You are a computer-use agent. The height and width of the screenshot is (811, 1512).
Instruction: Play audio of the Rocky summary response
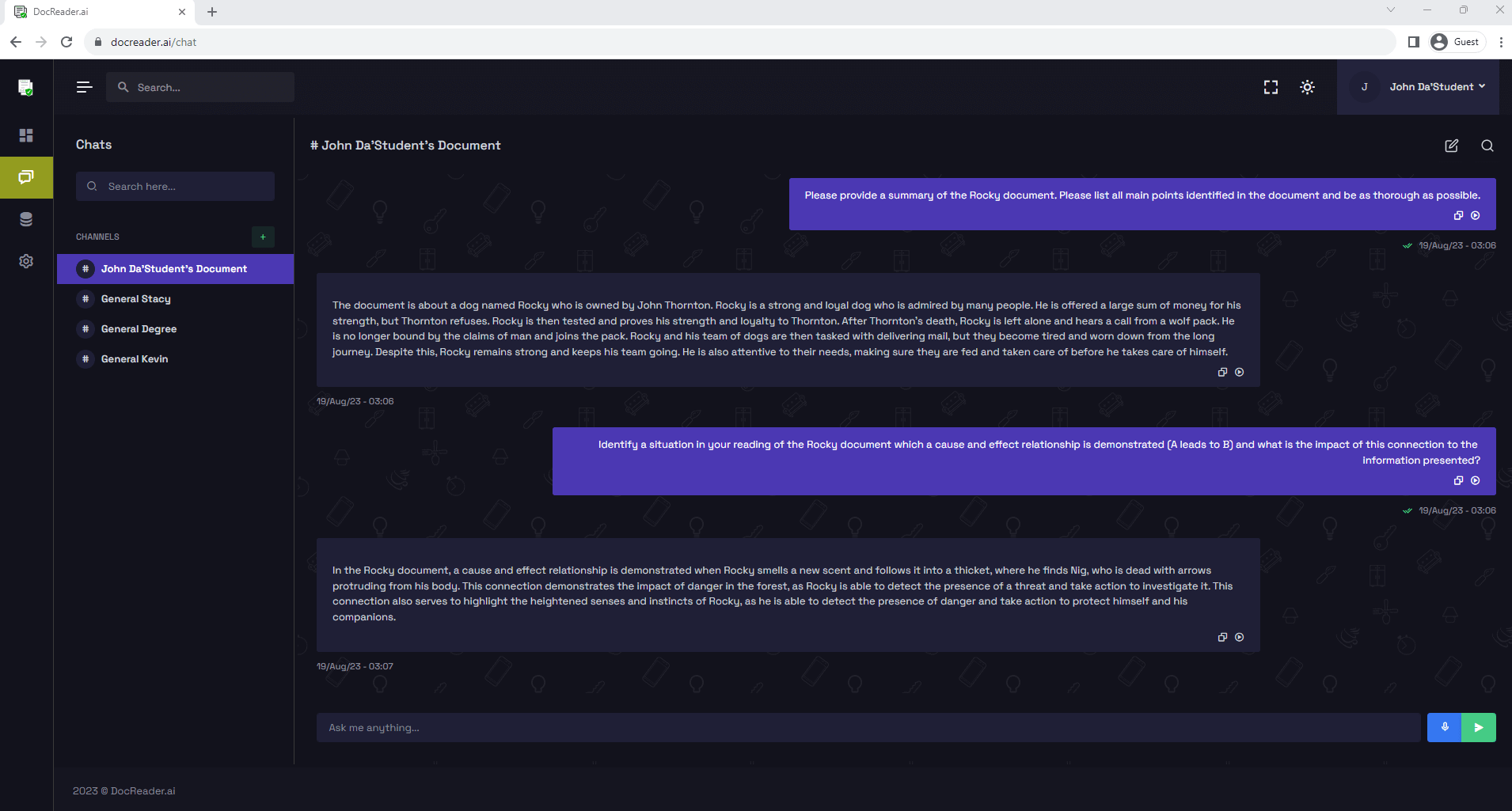(1240, 372)
